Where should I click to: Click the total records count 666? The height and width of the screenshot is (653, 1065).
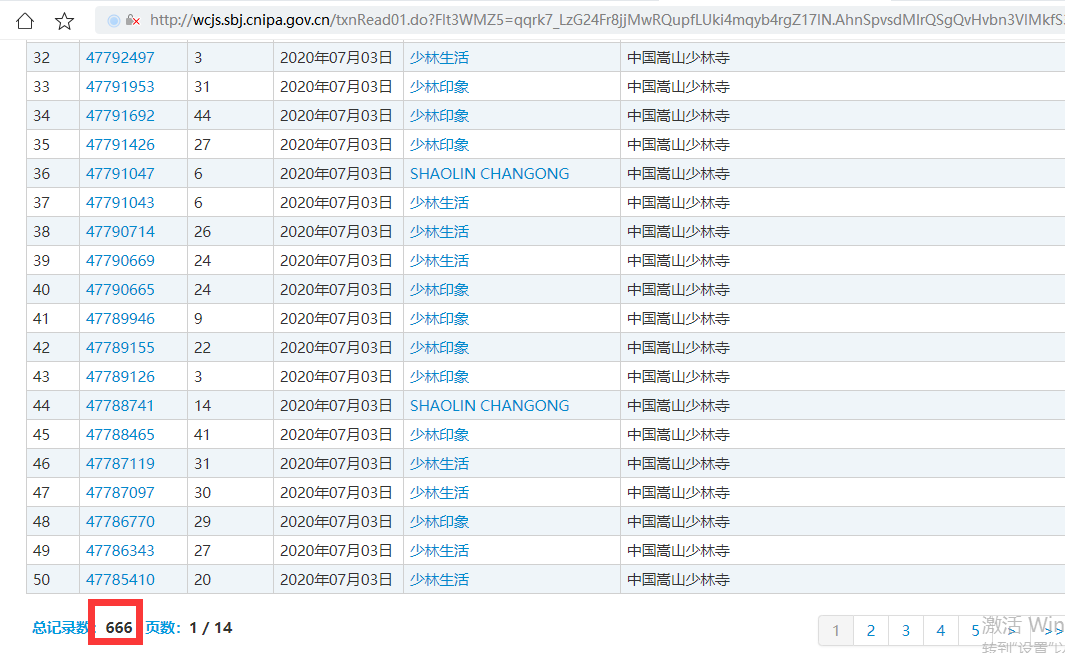coord(119,628)
